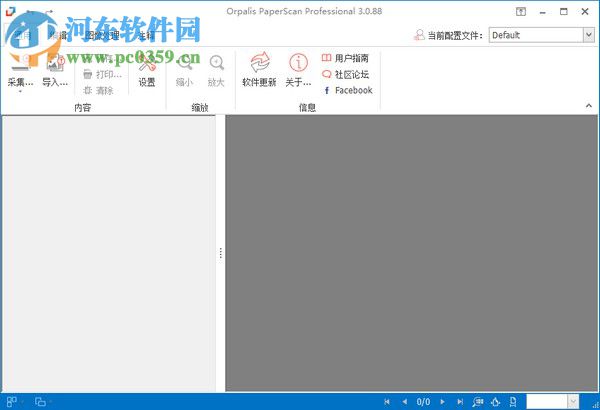Open the 采集 (Acquire) scan button
Screen dimensions: 600x410
(x=20, y=71)
